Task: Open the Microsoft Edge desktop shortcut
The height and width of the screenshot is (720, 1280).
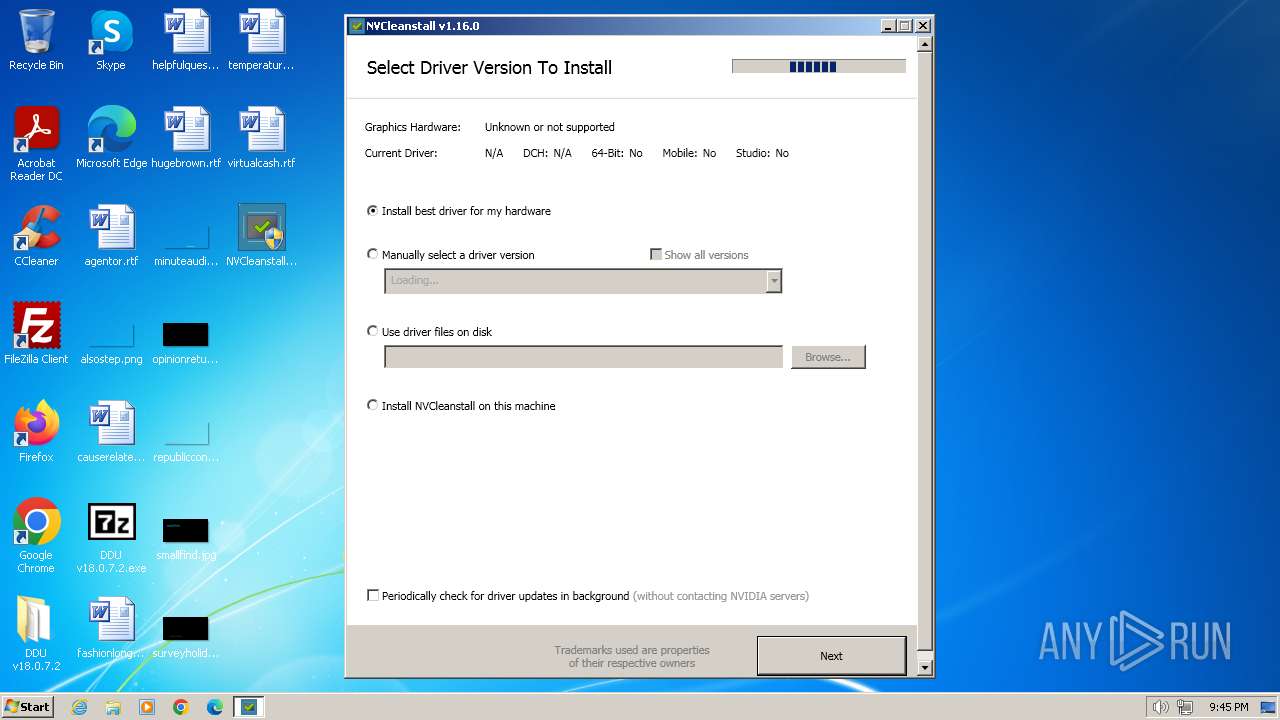Action: [111, 139]
